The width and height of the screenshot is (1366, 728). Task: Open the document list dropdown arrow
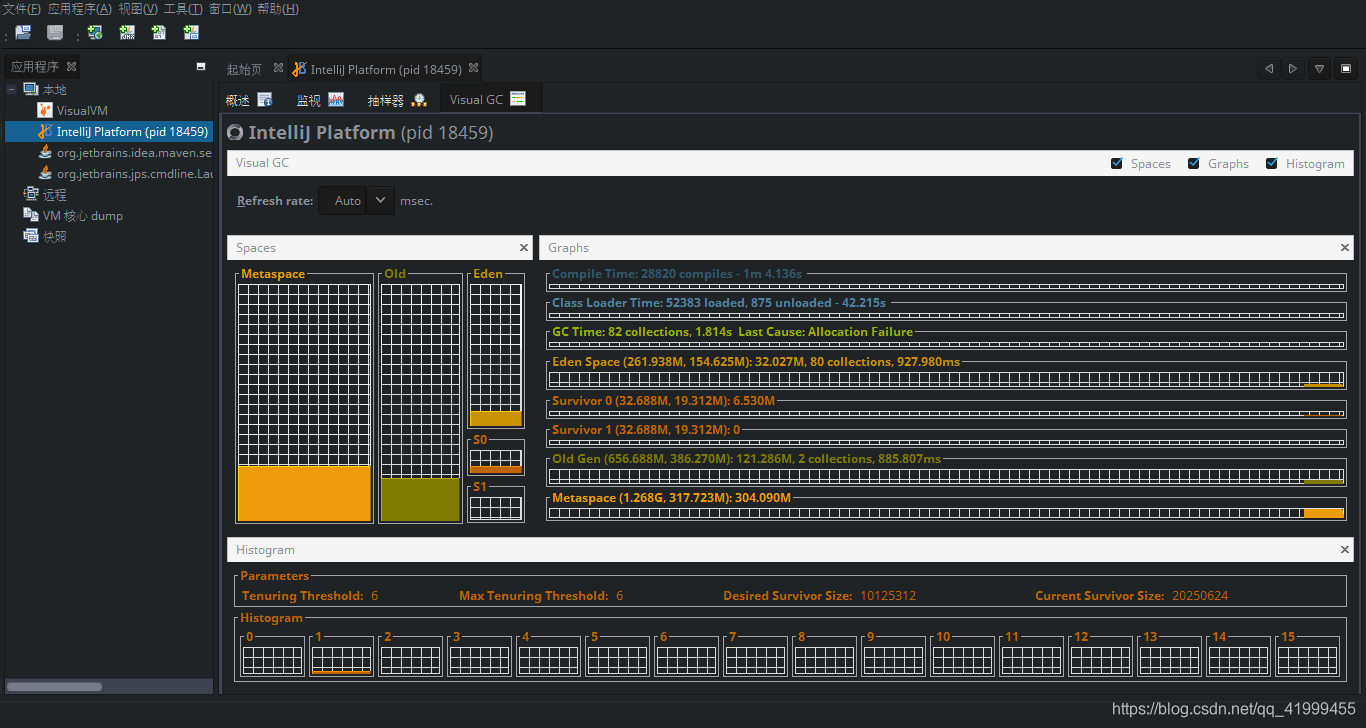1319,69
